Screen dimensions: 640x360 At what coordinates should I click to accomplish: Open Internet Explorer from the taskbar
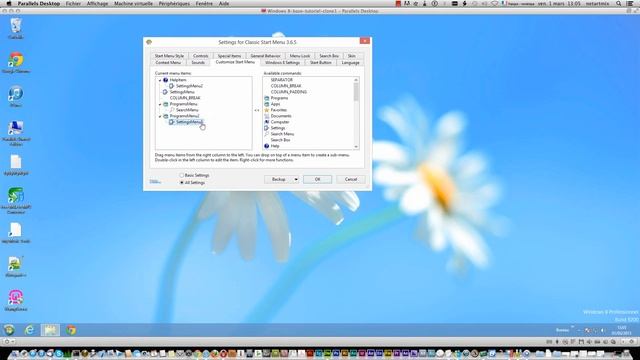point(29,330)
